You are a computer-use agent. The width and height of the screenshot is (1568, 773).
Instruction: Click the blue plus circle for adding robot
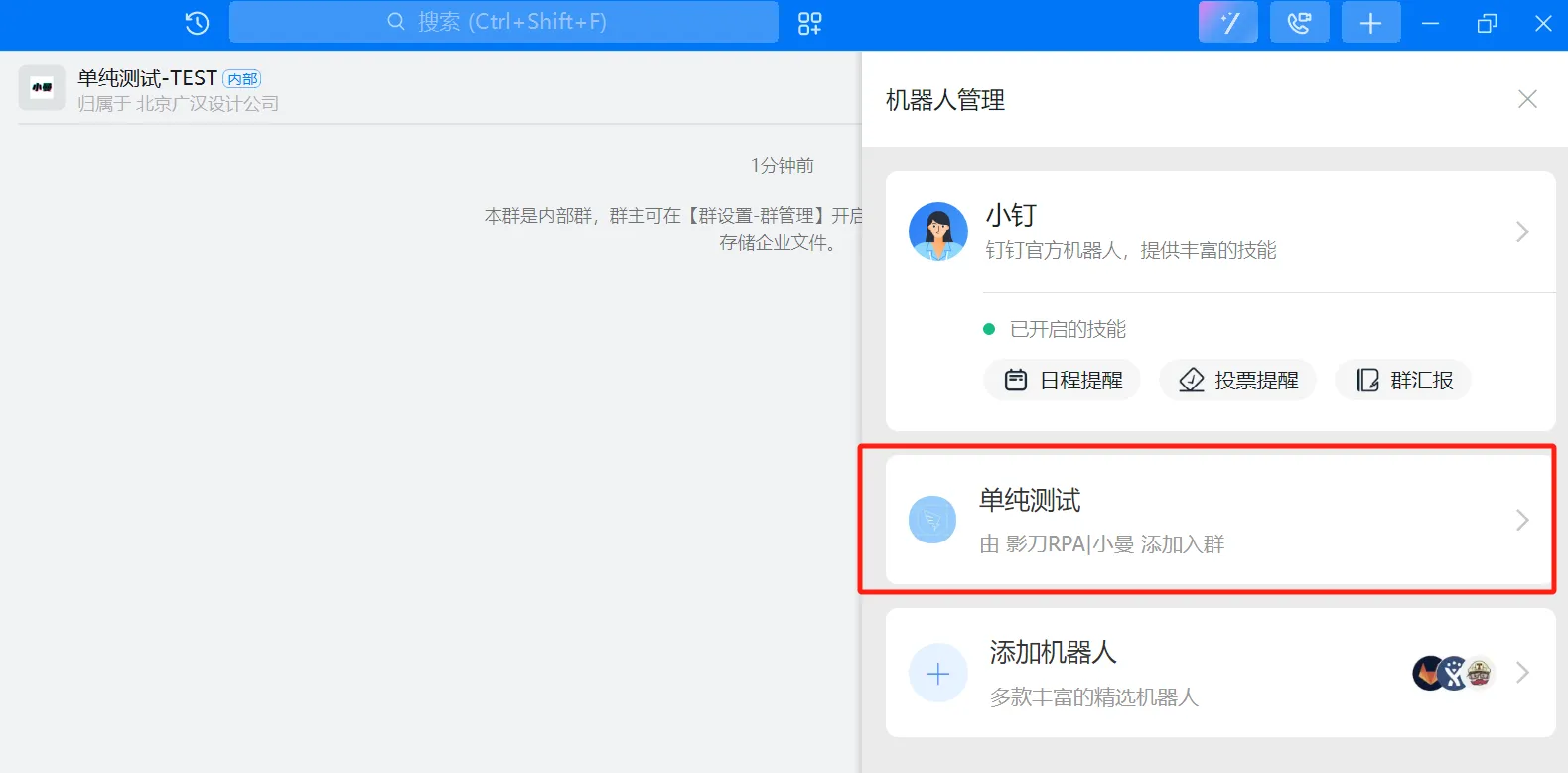tap(938, 674)
